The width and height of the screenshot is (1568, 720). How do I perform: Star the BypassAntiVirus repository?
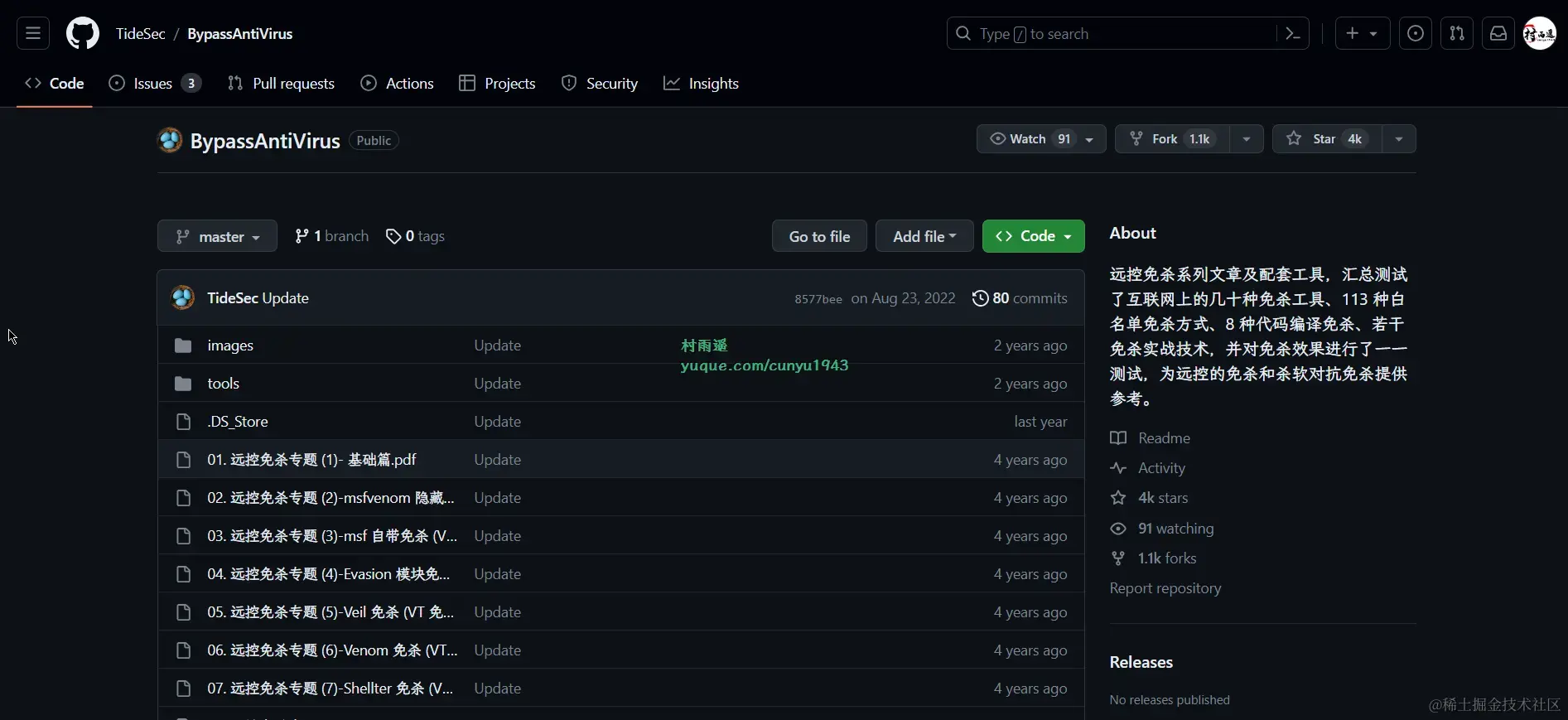(1327, 139)
